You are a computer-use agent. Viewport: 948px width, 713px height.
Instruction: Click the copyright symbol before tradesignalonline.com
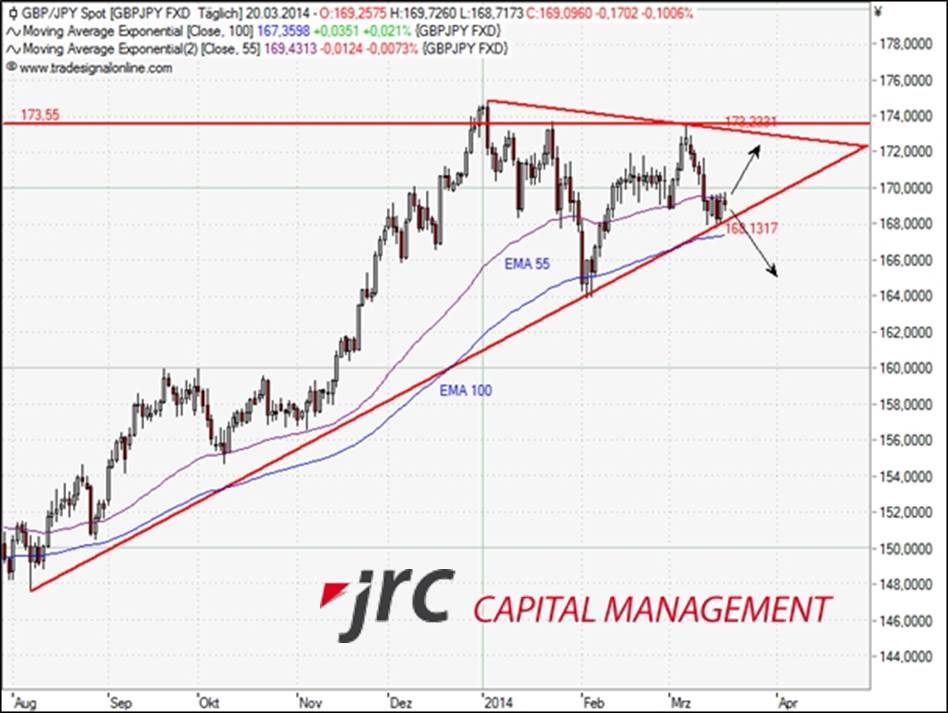tap(11, 68)
